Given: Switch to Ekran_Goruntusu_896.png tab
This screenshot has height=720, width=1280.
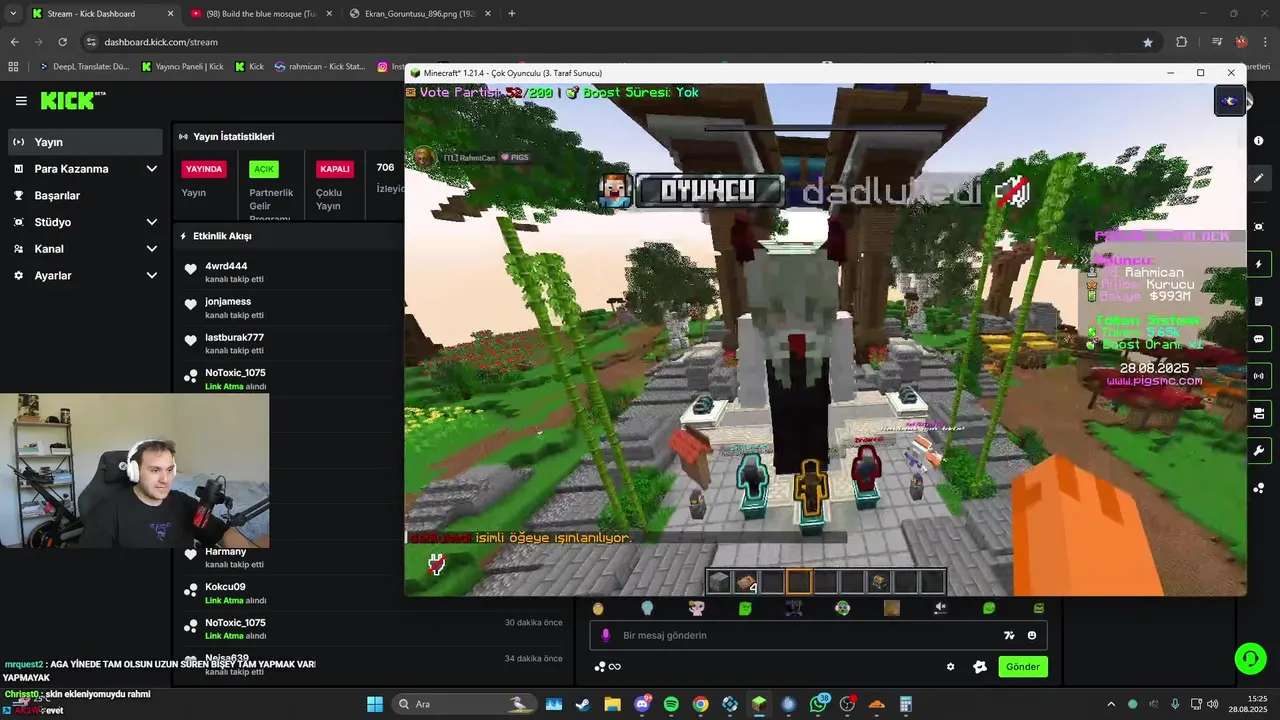Looking at the screenshot, I should pyautogui.click(x=418, y=14).
